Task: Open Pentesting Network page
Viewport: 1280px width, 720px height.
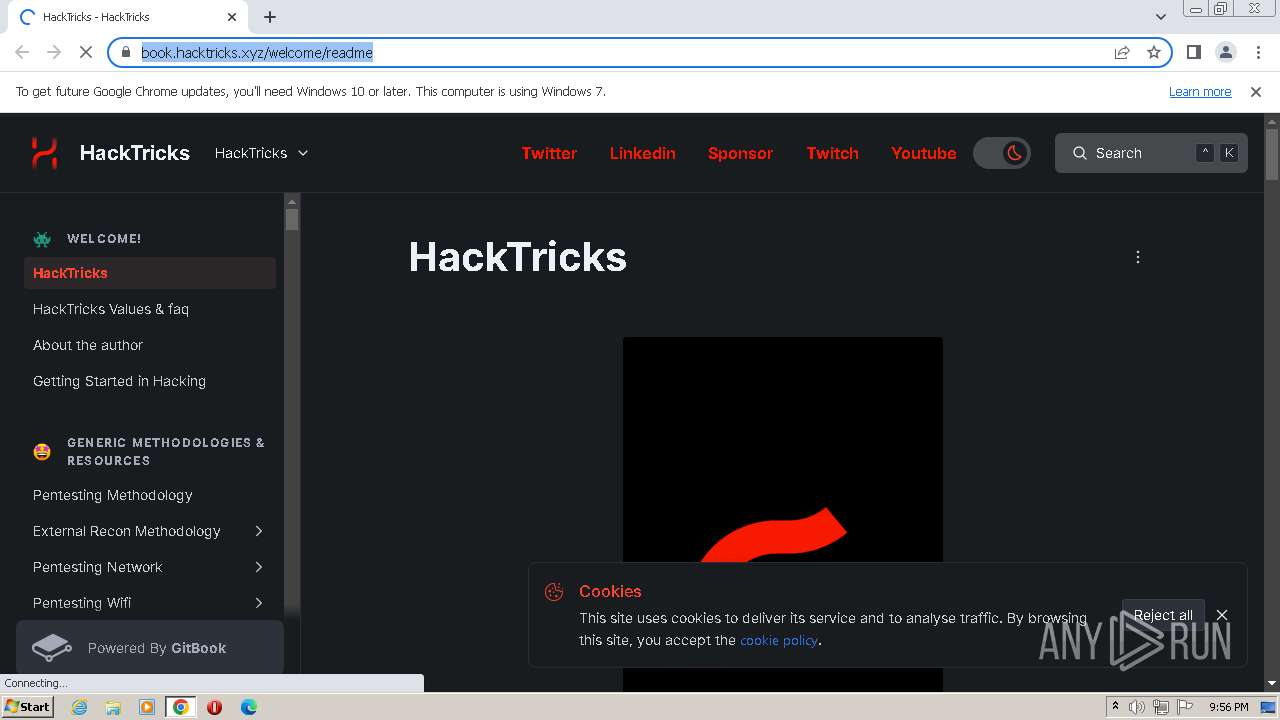Action: coord(97,567)
